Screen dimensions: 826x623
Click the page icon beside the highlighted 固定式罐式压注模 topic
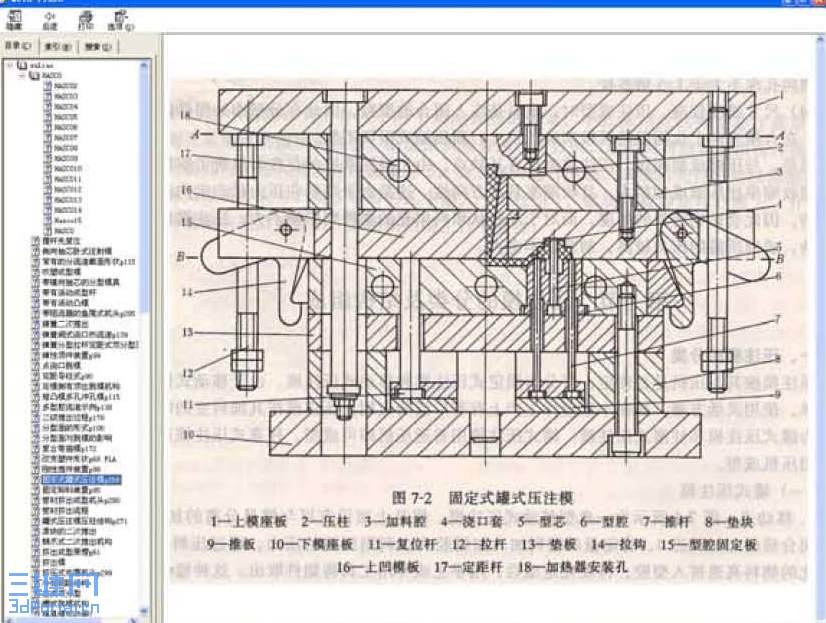coord(36,480)
